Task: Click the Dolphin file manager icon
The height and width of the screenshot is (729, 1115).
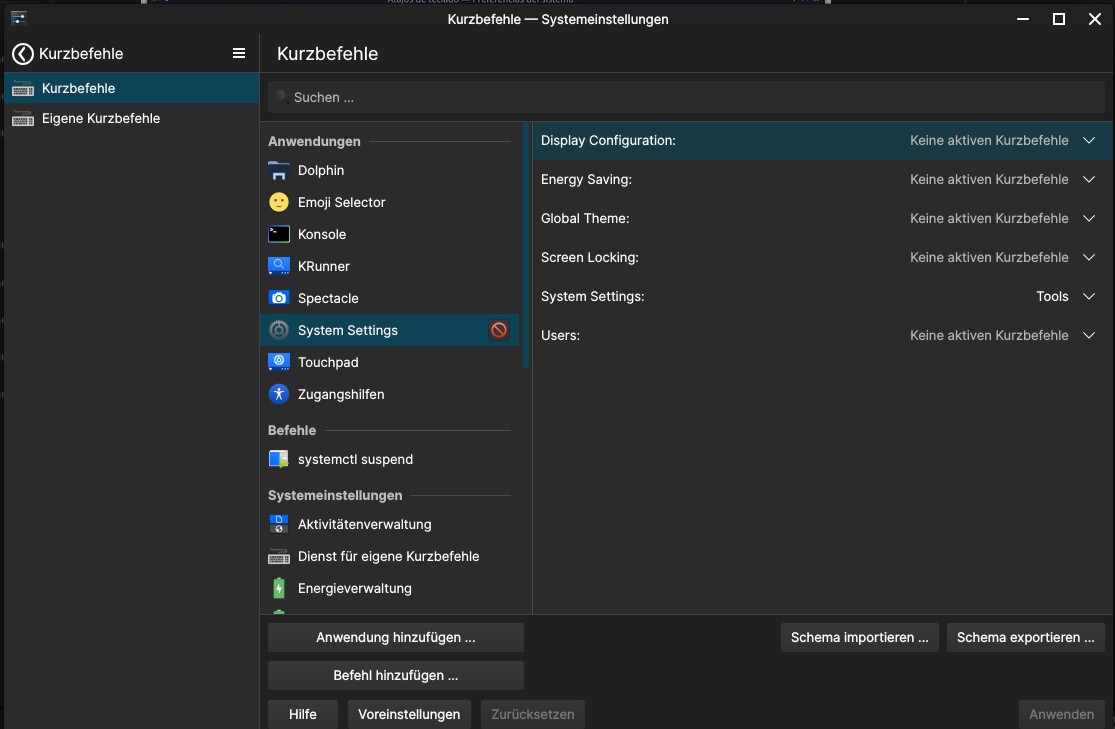Action: tap(279, 171)
